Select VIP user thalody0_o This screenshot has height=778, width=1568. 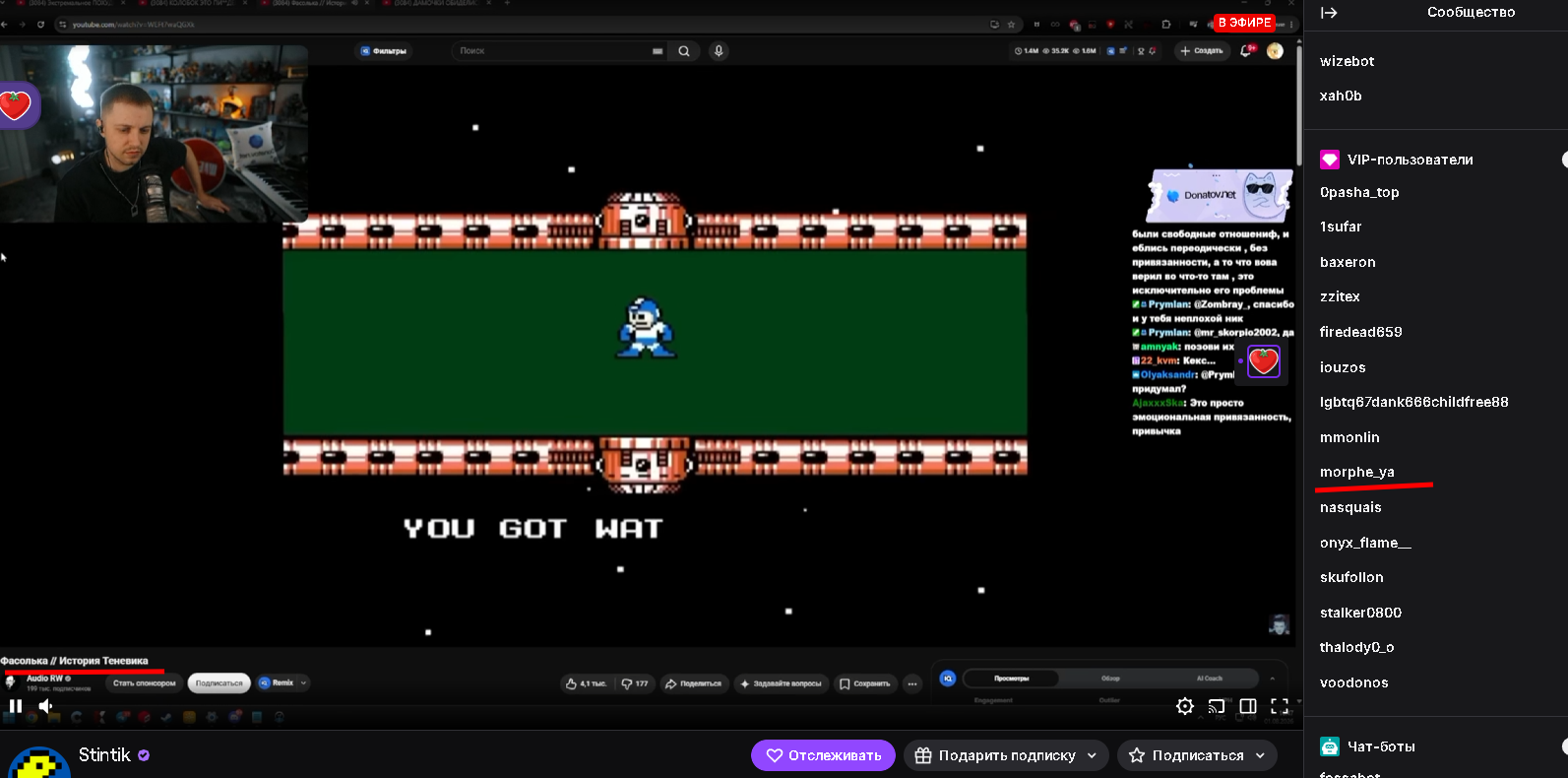point(1356,647)
